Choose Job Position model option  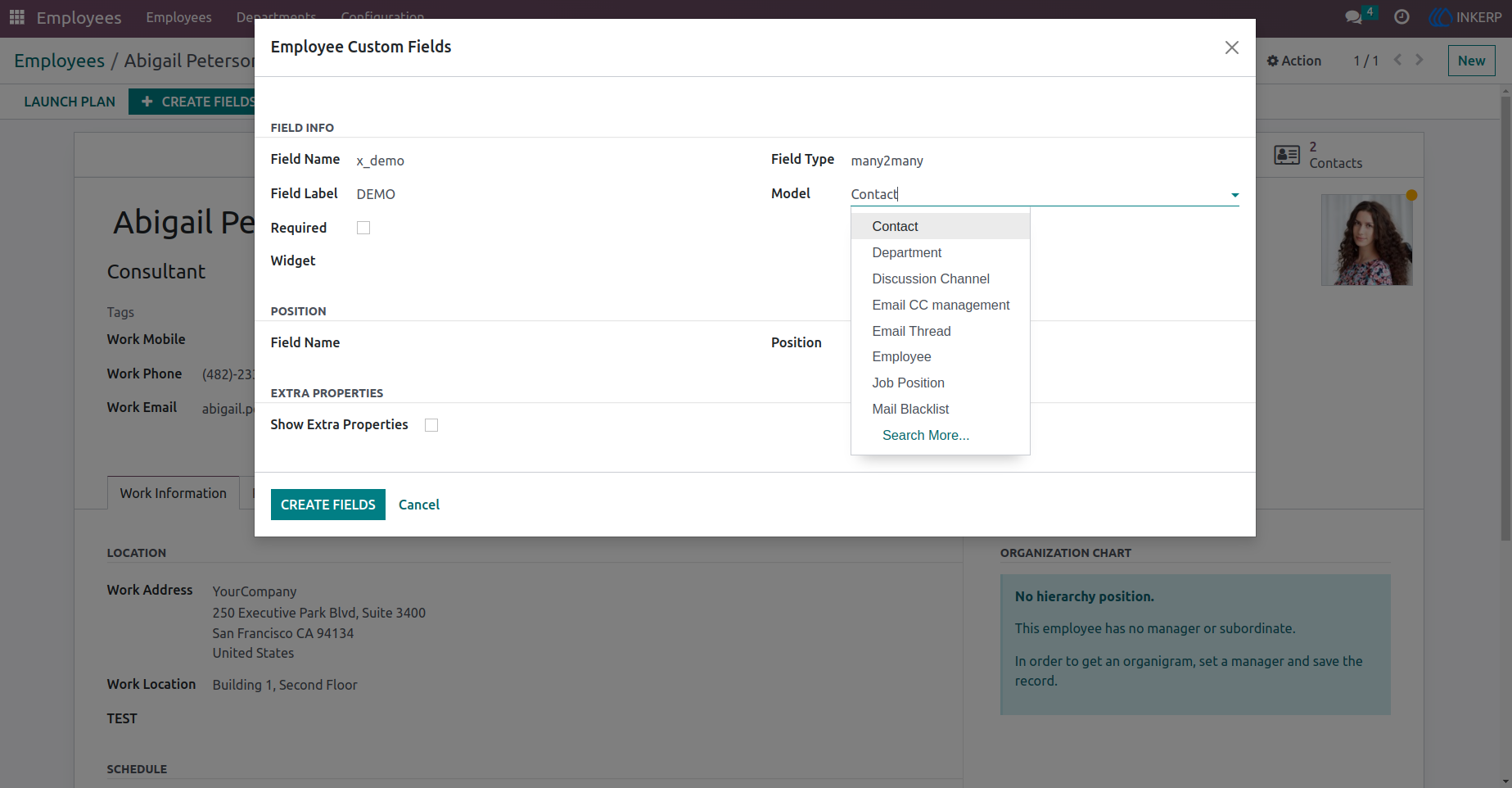click(941, 383)
